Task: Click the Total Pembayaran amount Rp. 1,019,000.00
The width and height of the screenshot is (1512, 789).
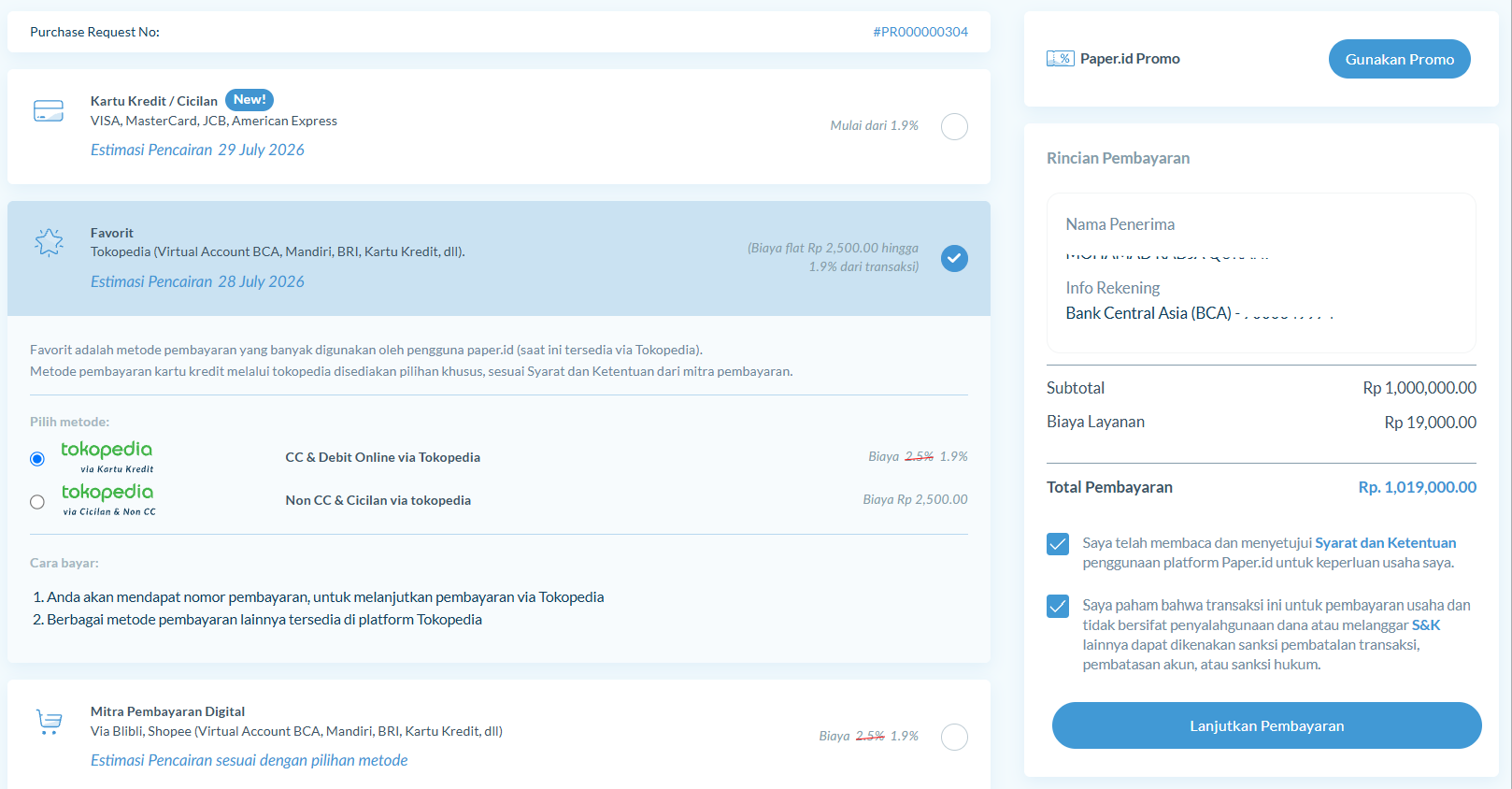Action: [x=1418, y=487]
